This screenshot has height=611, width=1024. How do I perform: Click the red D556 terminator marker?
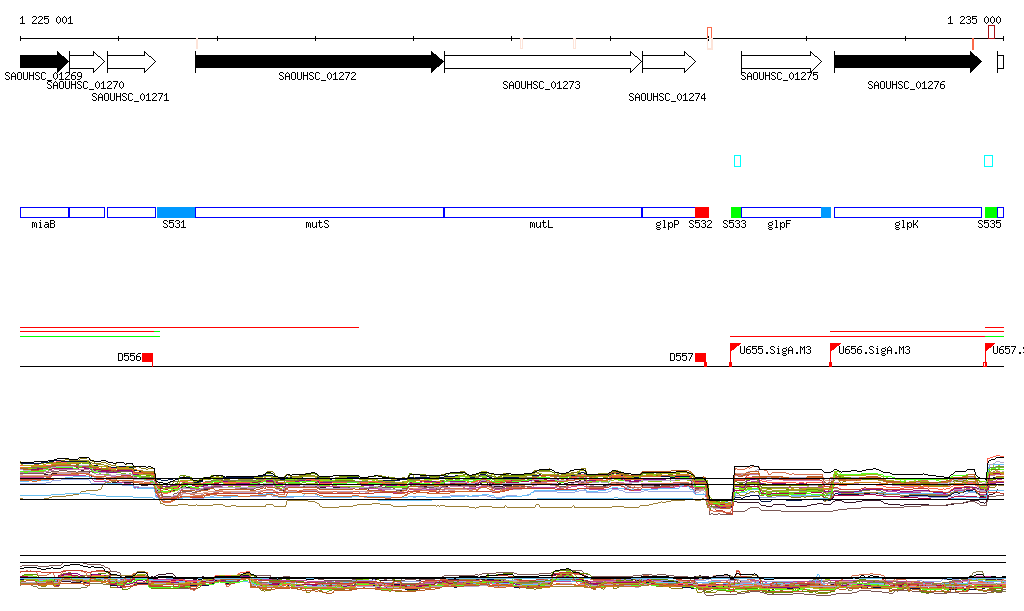point(147,357)
